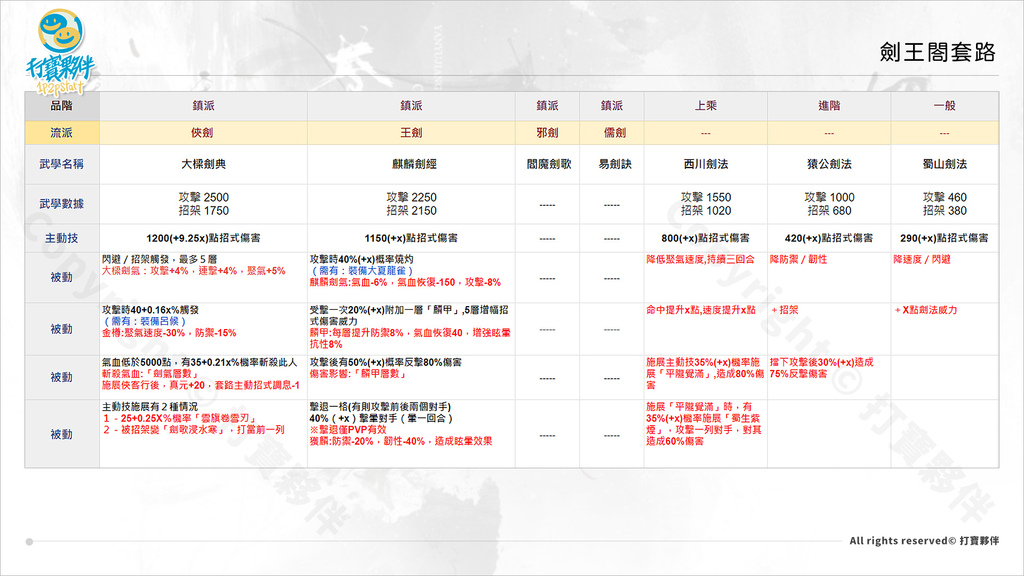Select the 猿公劍法 martial art name
Image resolution: width=1024 pixels, height=576 pixels.
pos(829,164)
